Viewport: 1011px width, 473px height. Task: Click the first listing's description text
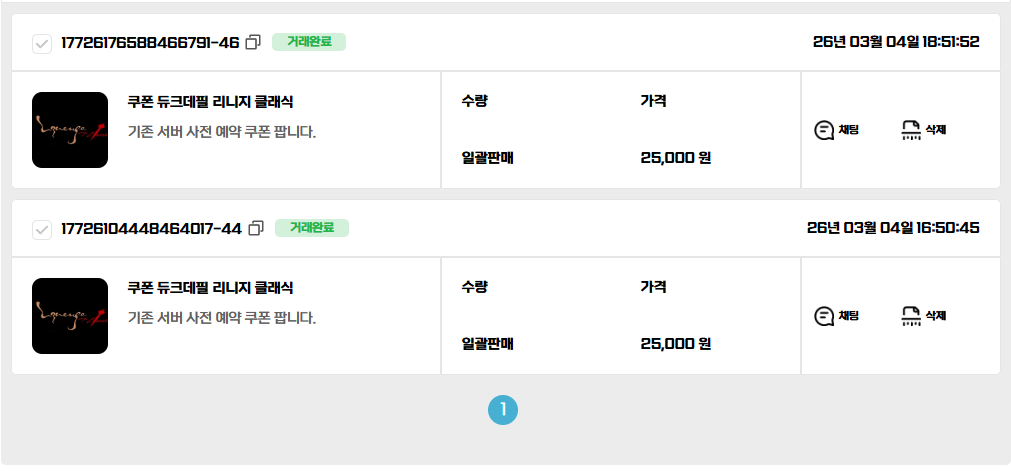(222, 131)
